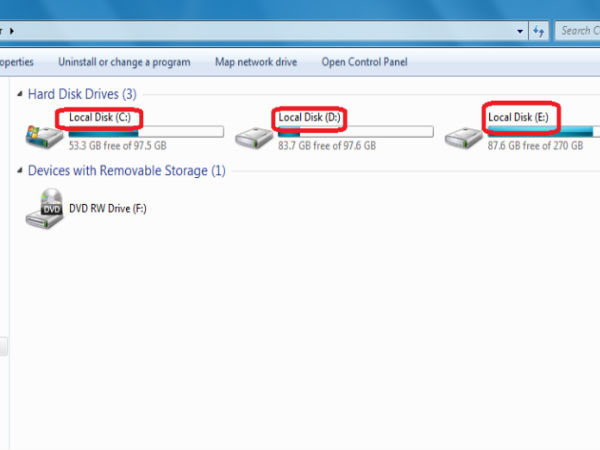This screenshot has width=600, height=450.
Task: Click the capacity bar of Local Disk (C:)
Action: pos(146,132)
